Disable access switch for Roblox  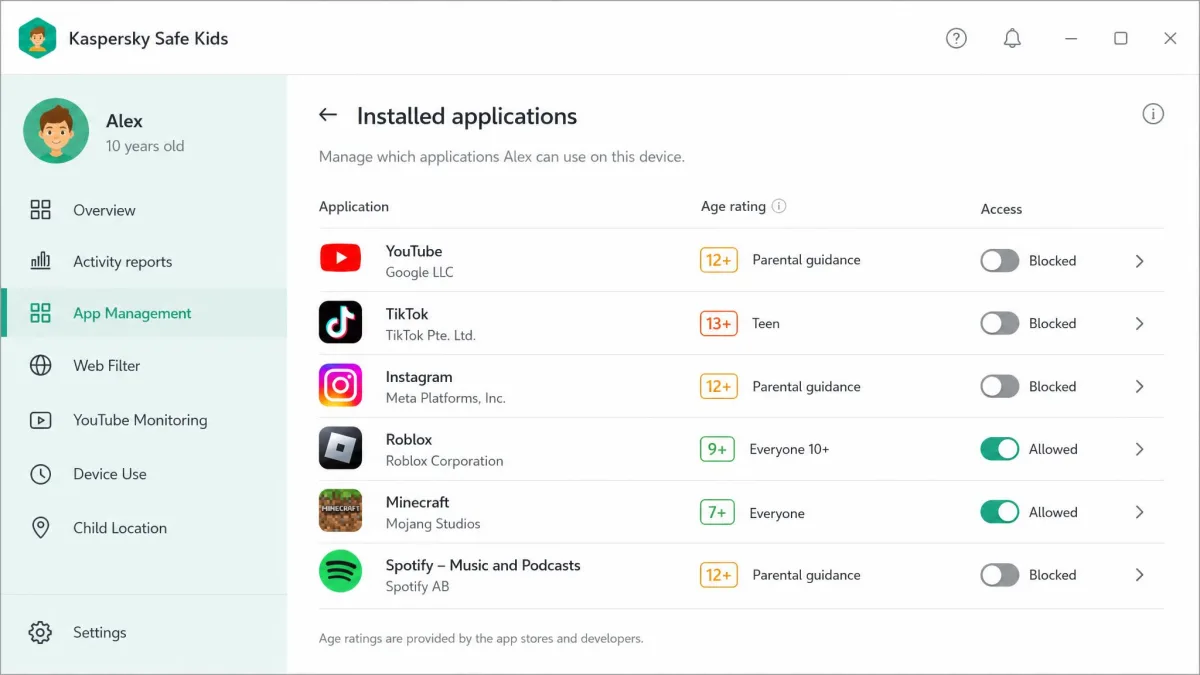999,449
